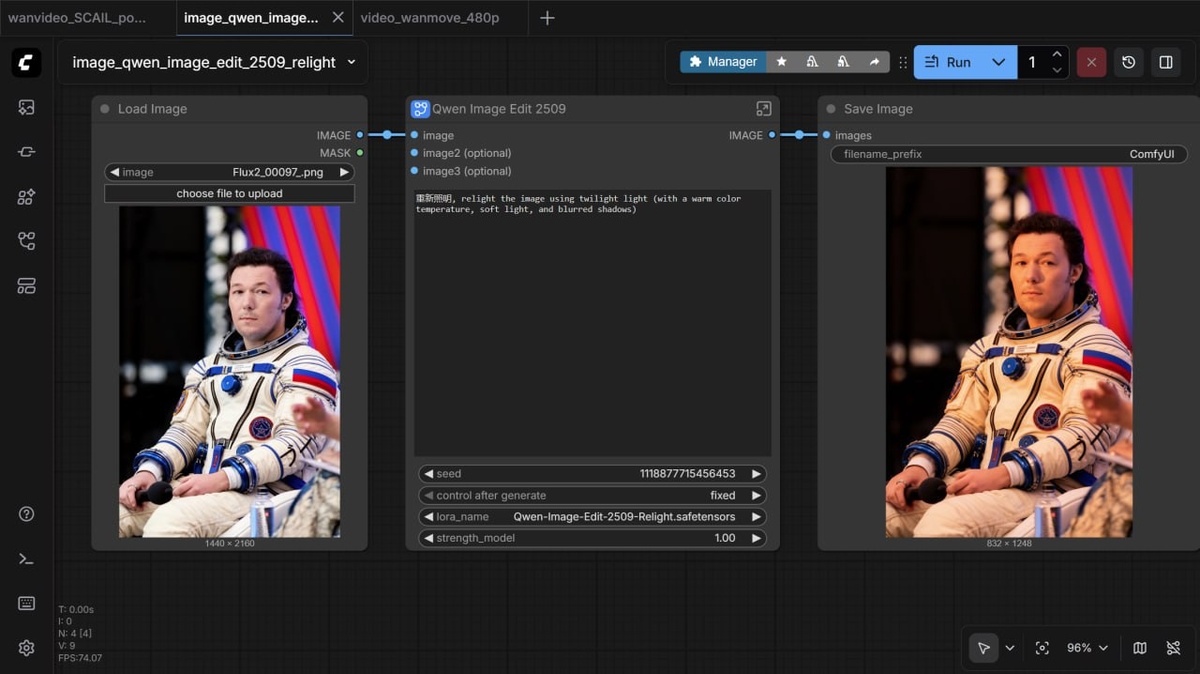
Task: Select the pointer selection tool
Action: (984, 648)
